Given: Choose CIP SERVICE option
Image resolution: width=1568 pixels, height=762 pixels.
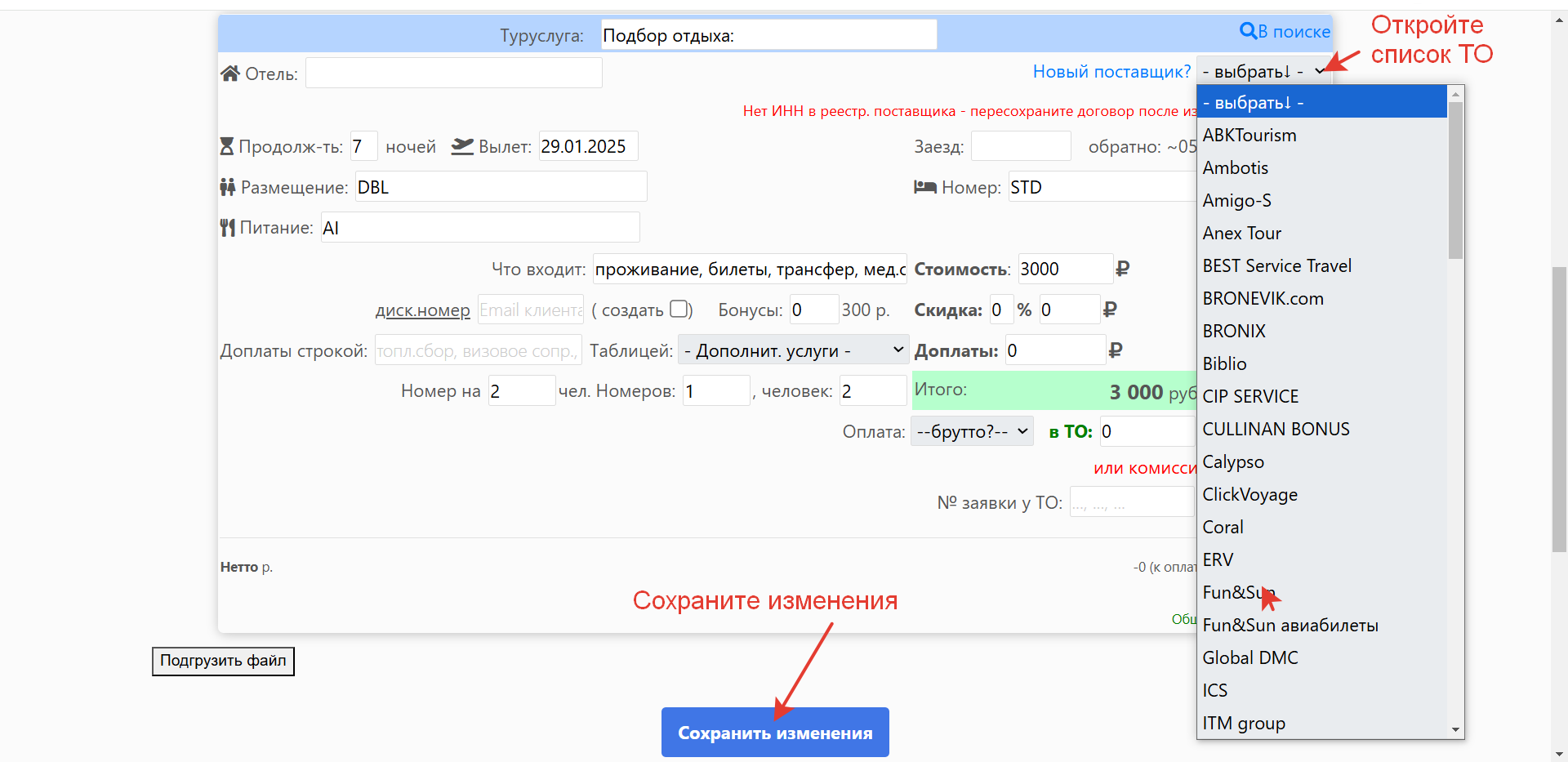Looking at the screenshot, I should (x=1321, y=396).
